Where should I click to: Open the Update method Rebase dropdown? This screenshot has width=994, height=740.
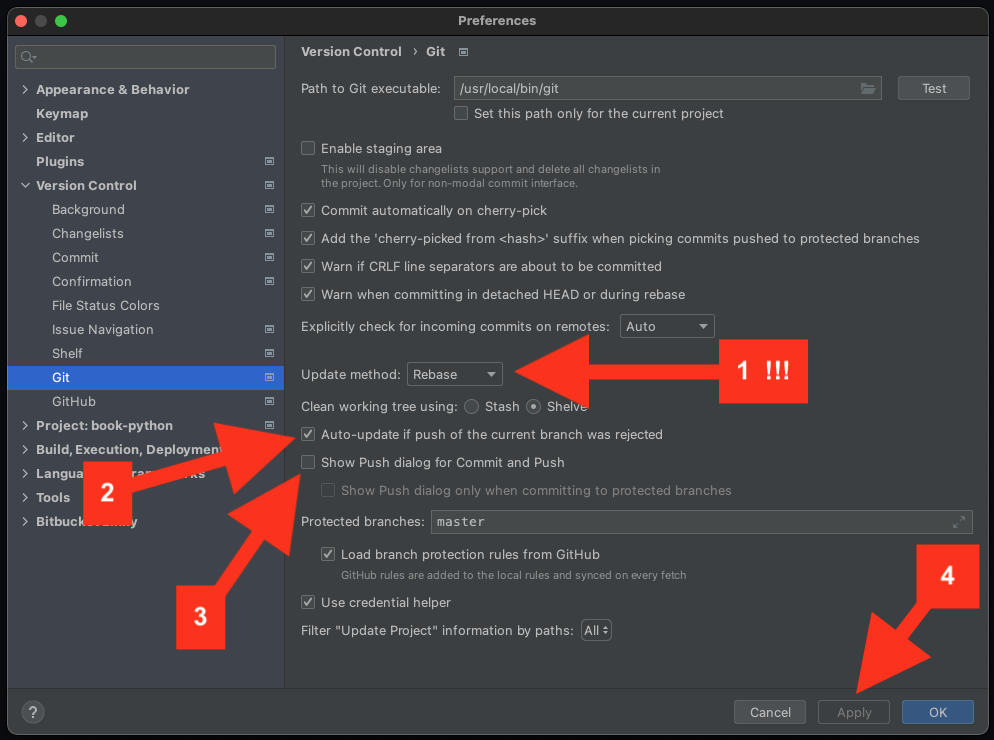[454, 374]
